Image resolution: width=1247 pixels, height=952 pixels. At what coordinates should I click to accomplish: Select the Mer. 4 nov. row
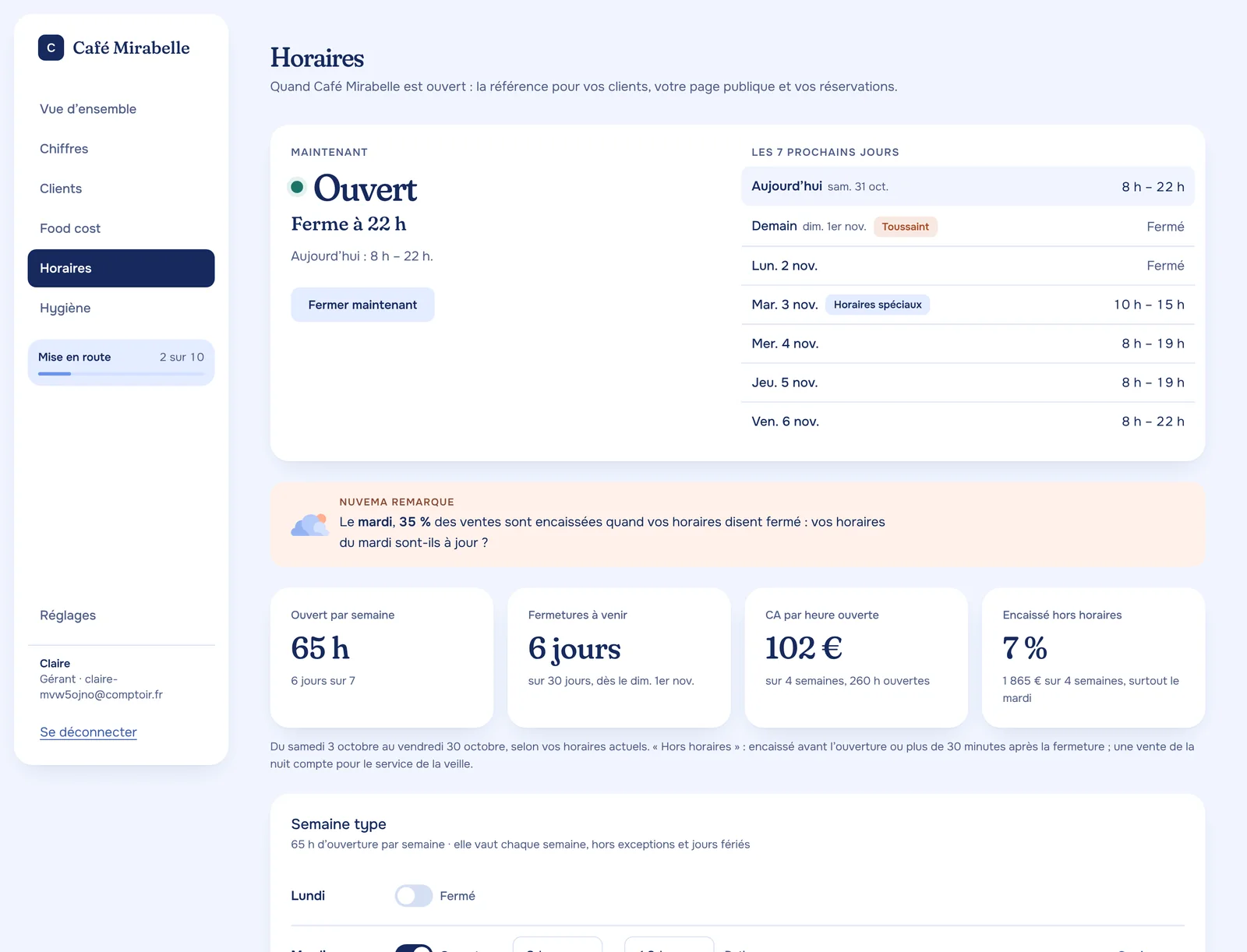(967, 344)
